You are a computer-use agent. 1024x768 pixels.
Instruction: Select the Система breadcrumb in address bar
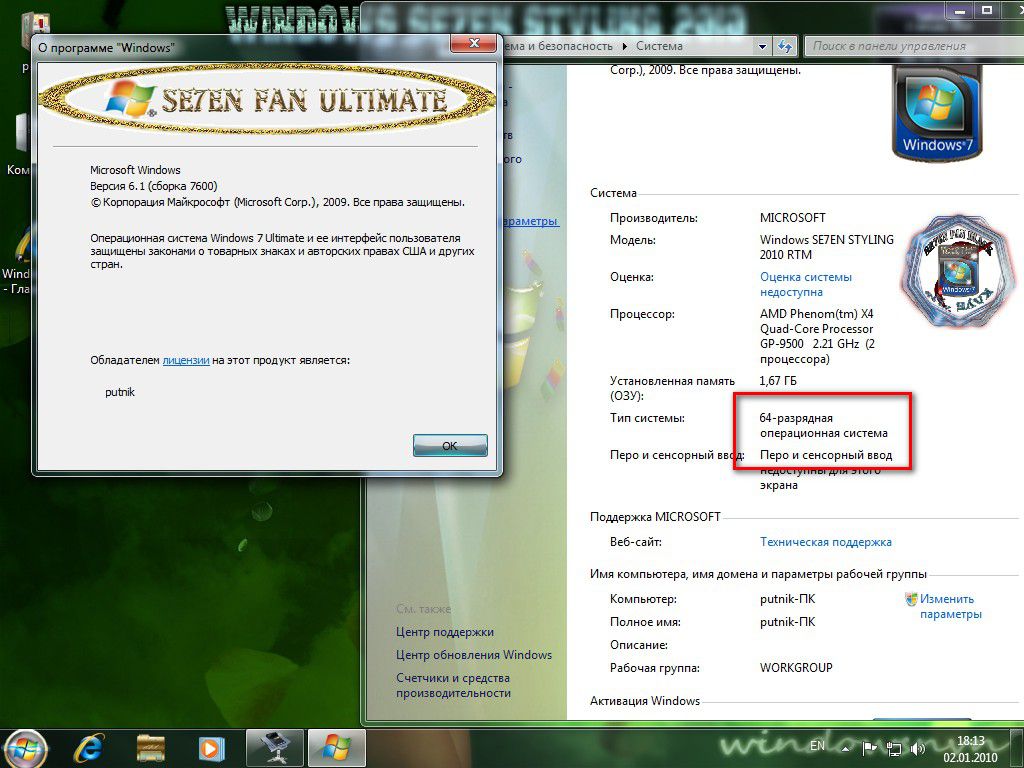tap(659, 46)
